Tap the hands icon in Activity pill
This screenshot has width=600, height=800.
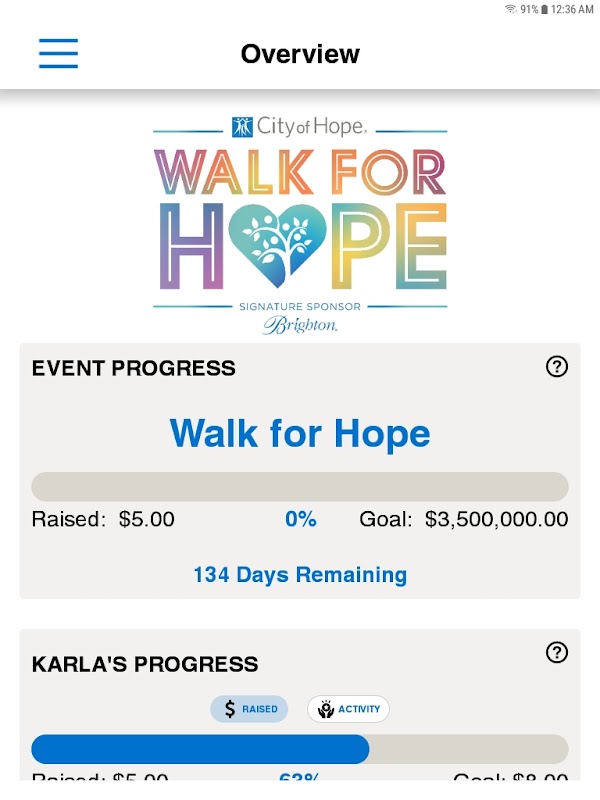pyautogui.click(x=326, y=709)
